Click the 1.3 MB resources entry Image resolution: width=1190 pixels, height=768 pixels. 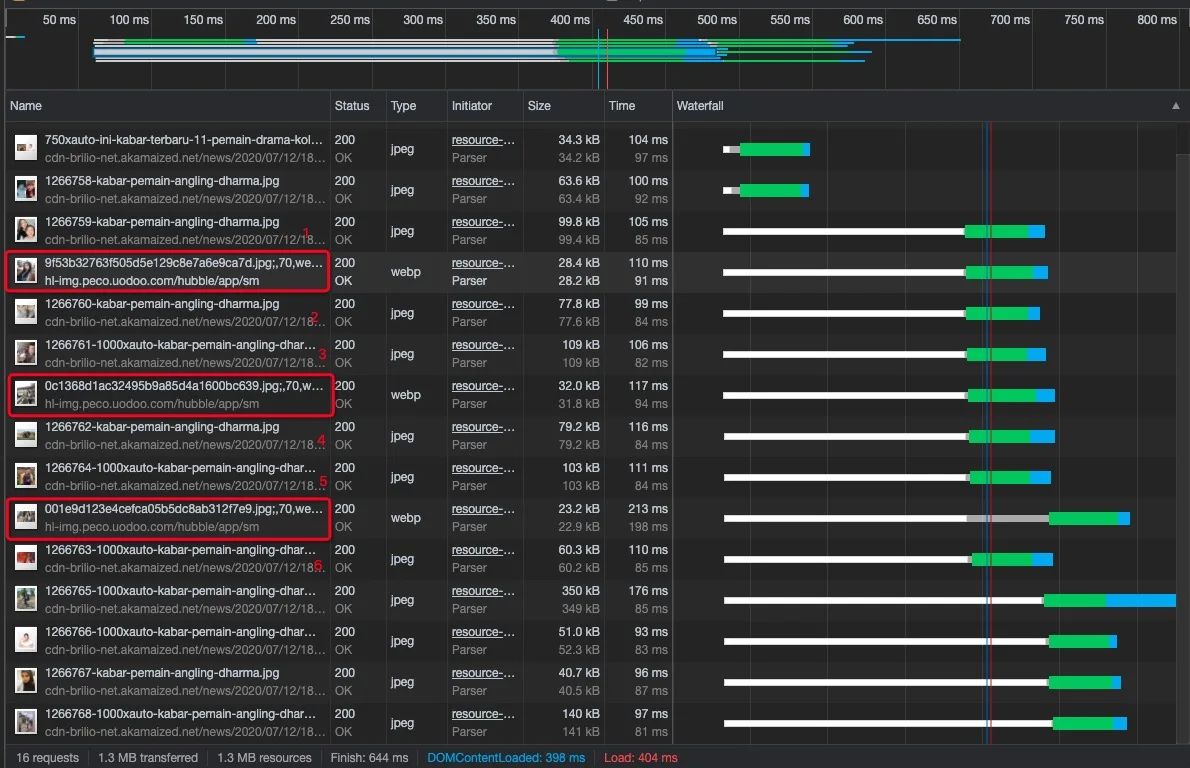tap(264, 757)
